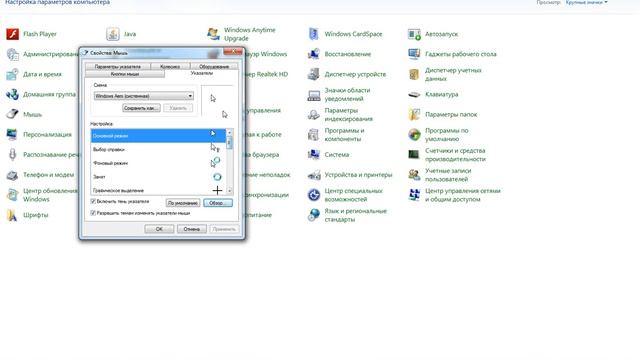
Task: Click the Сохранить как button
Action: click(x=141, y=108)
